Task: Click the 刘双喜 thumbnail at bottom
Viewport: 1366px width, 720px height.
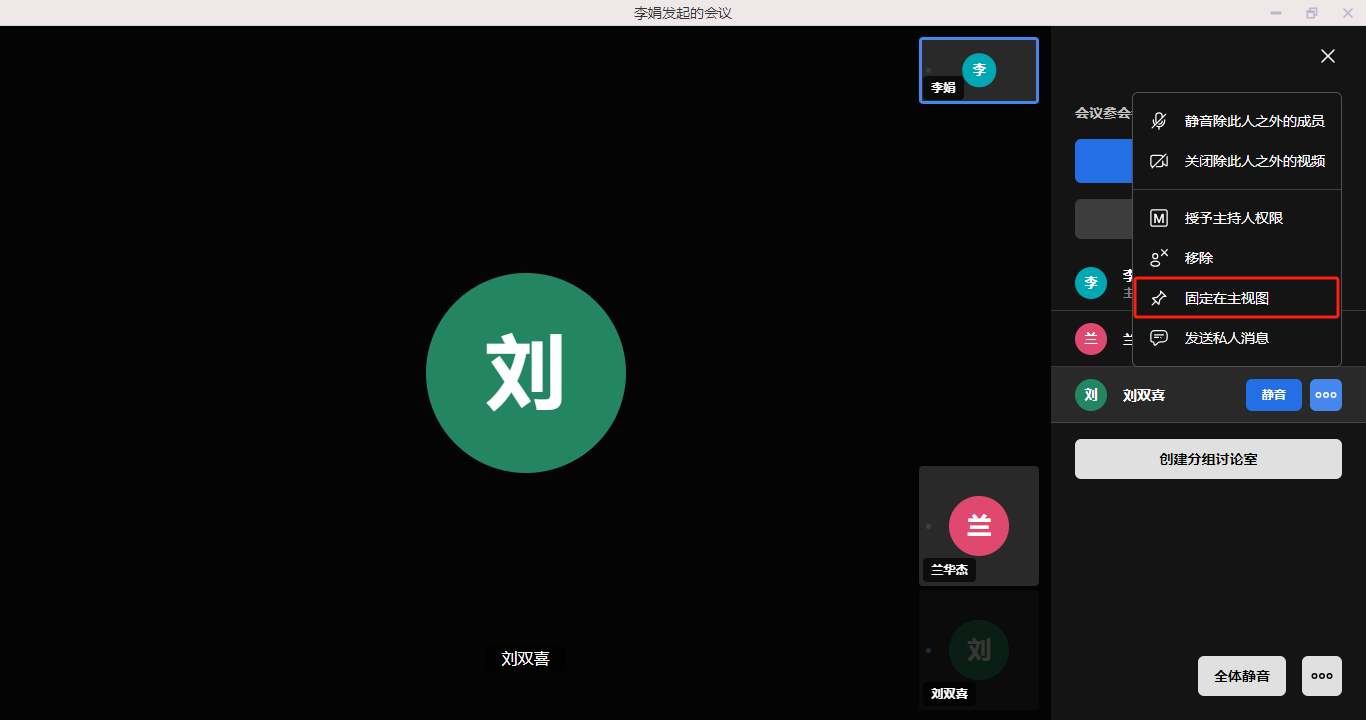Action: pos(979,650)
